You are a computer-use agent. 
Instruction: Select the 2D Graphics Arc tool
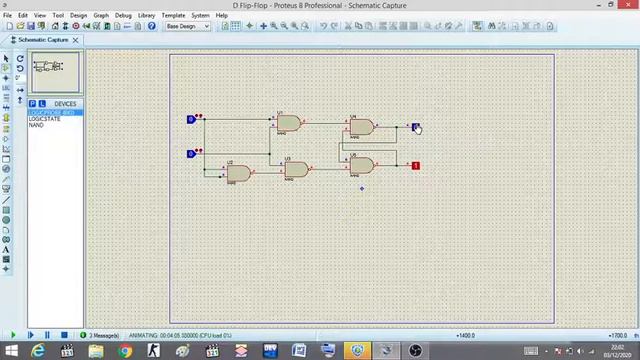click(6, 230)
